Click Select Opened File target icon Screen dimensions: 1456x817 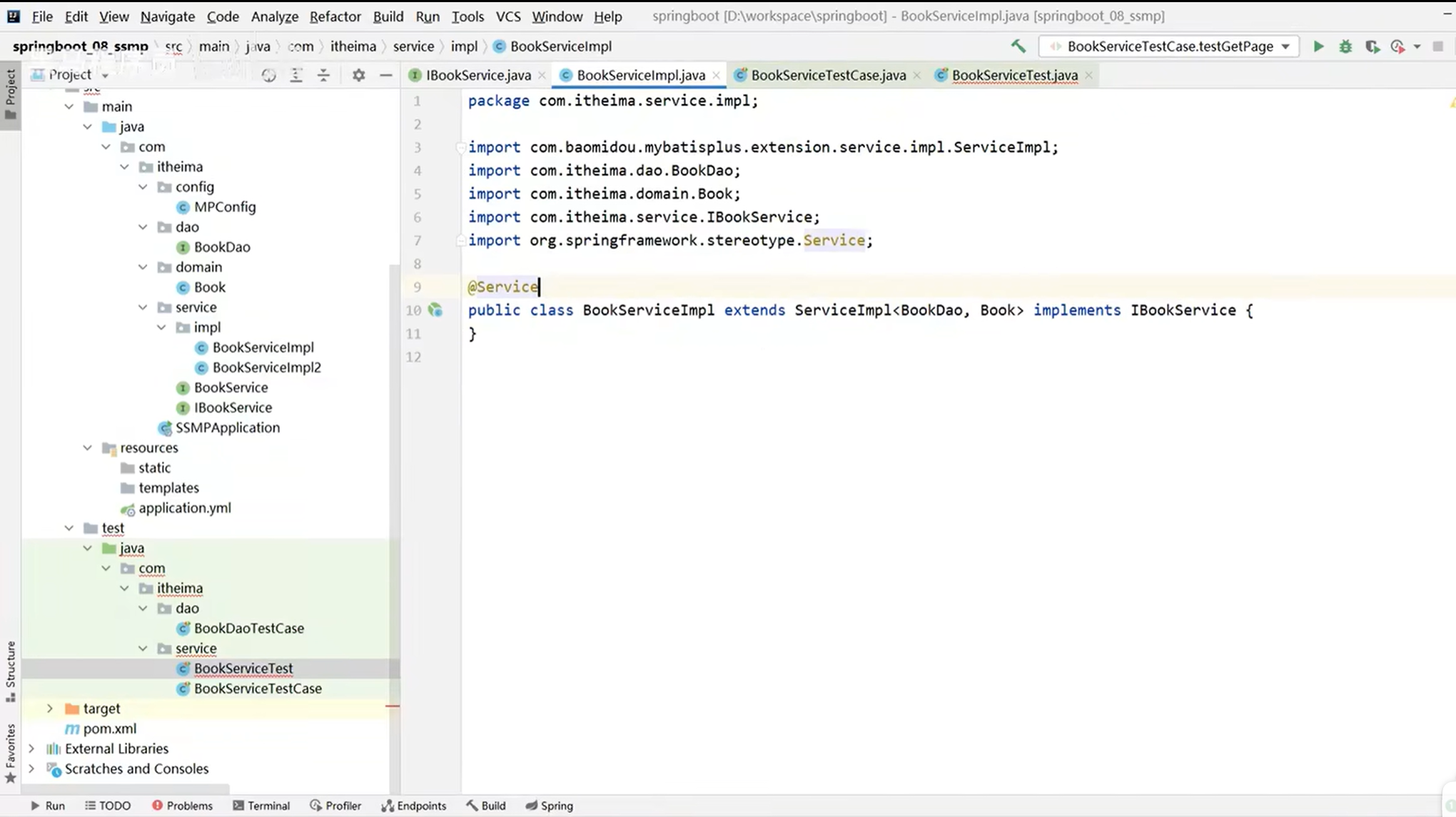(268, 75)
